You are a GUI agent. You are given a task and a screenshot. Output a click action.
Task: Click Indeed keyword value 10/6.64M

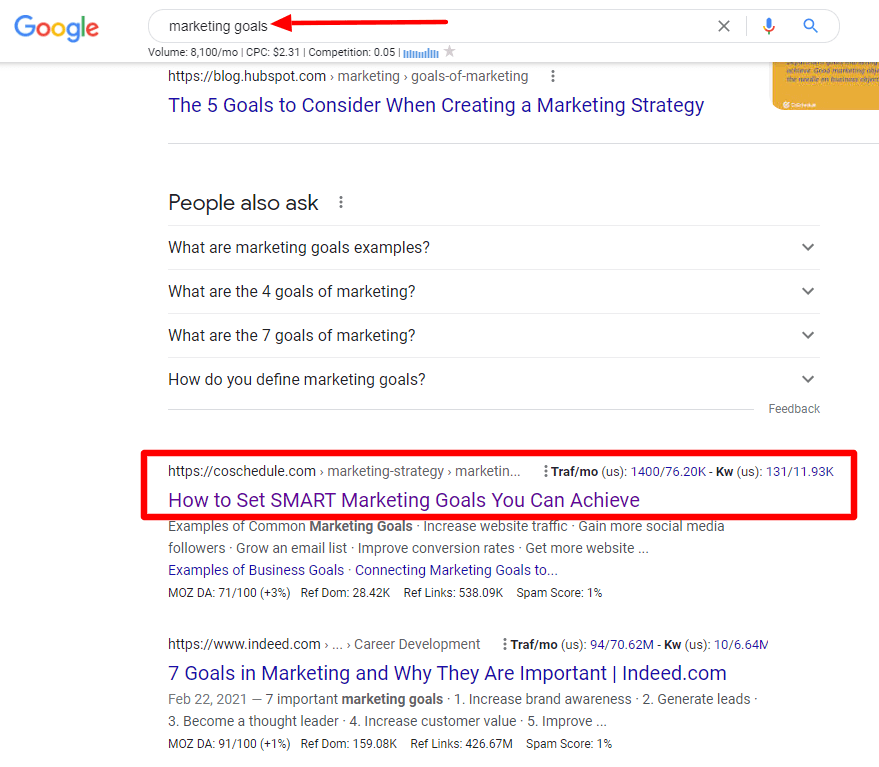pyautogui.click(x=741, y=645)
